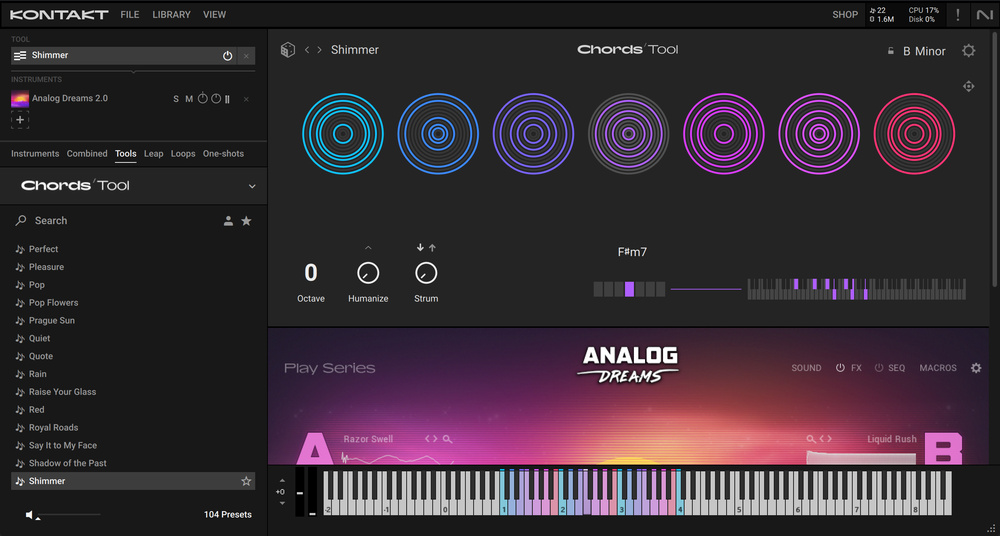Open the One-shots tab

(x=223, y=154)
